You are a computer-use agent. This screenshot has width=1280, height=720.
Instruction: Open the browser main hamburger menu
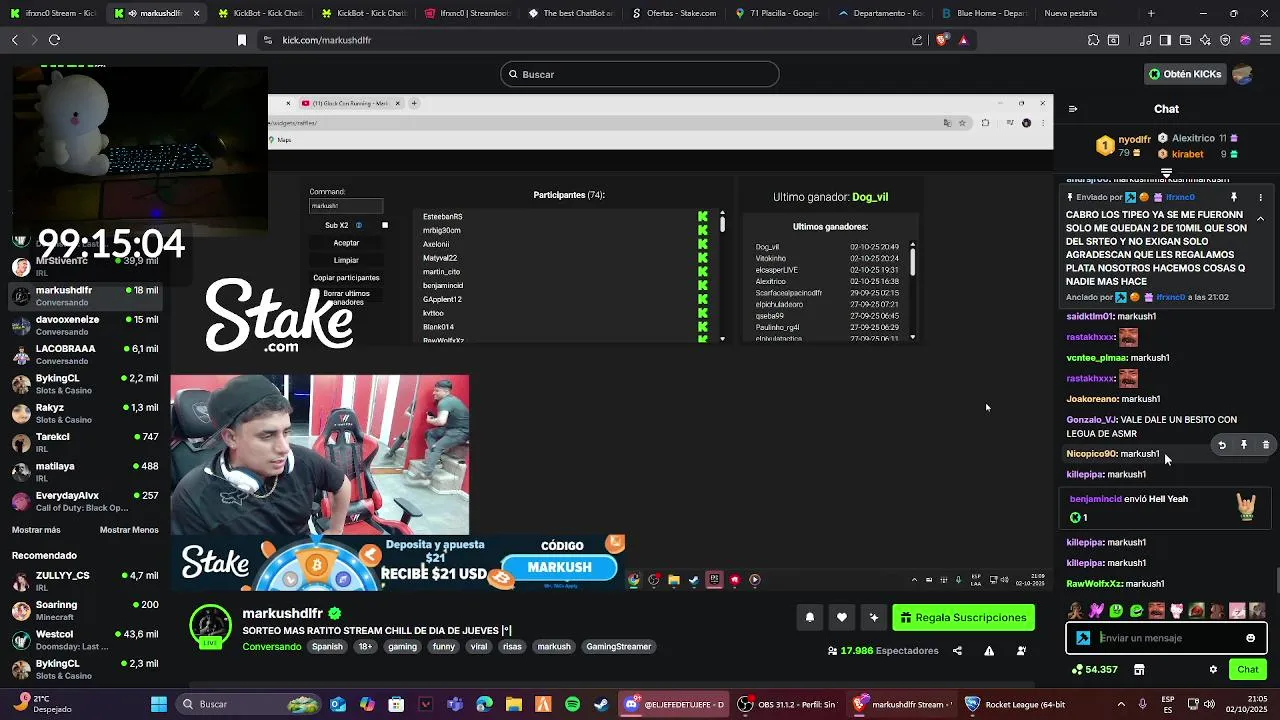tap(1265, 40)
